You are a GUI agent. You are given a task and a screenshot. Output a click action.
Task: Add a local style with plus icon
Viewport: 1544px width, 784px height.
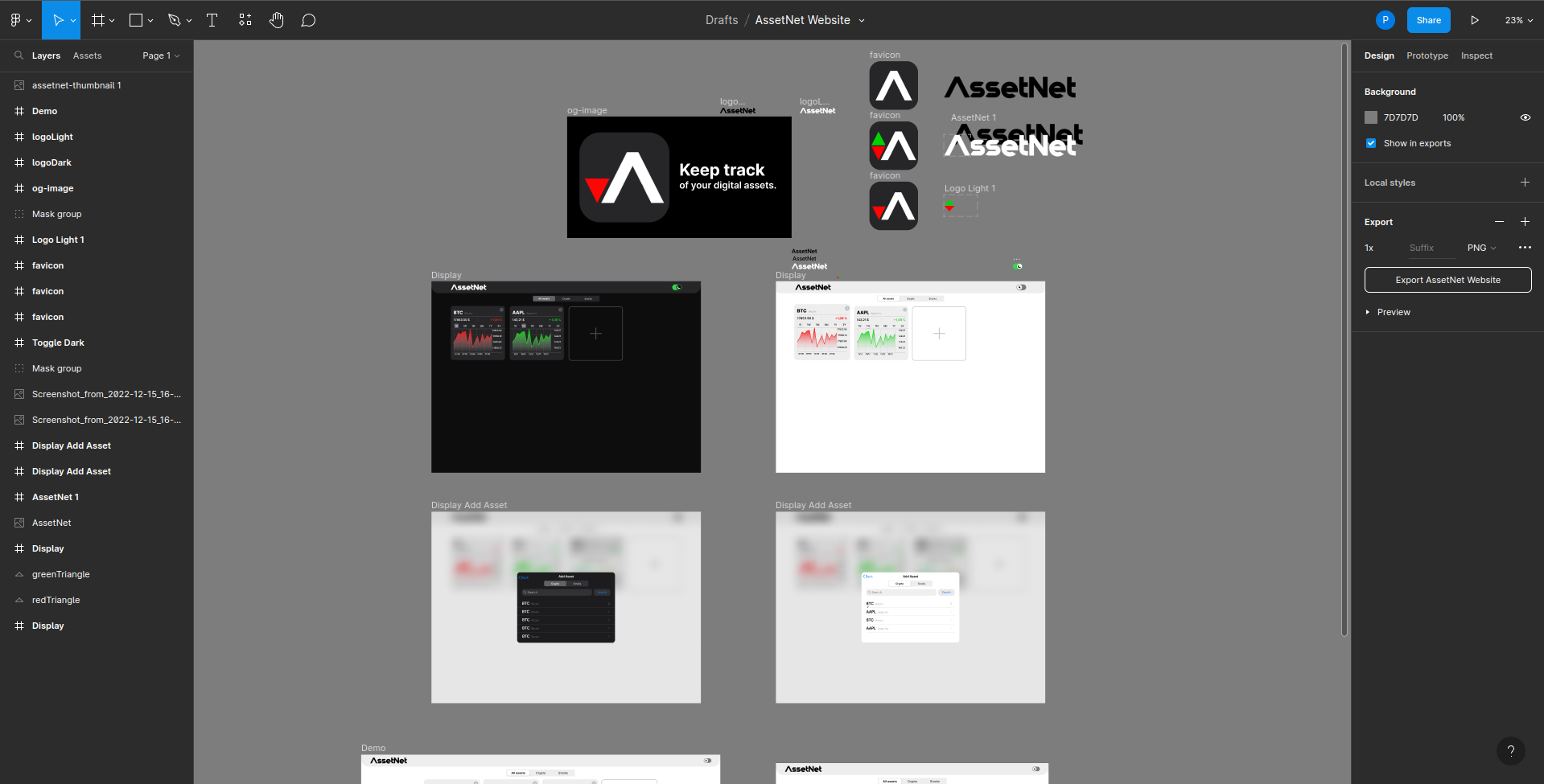[1525, 183]
